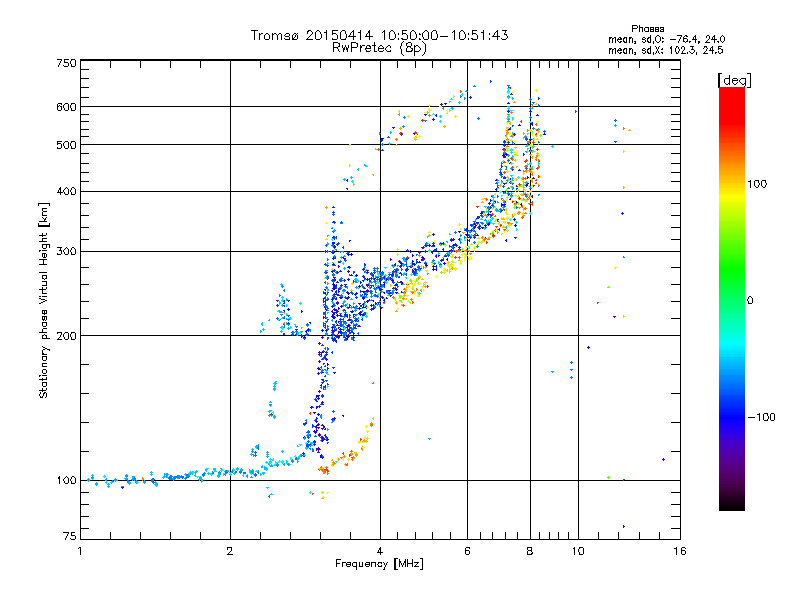
Task: Click the y-axis '750' tick label
Action: coord(66,63)
